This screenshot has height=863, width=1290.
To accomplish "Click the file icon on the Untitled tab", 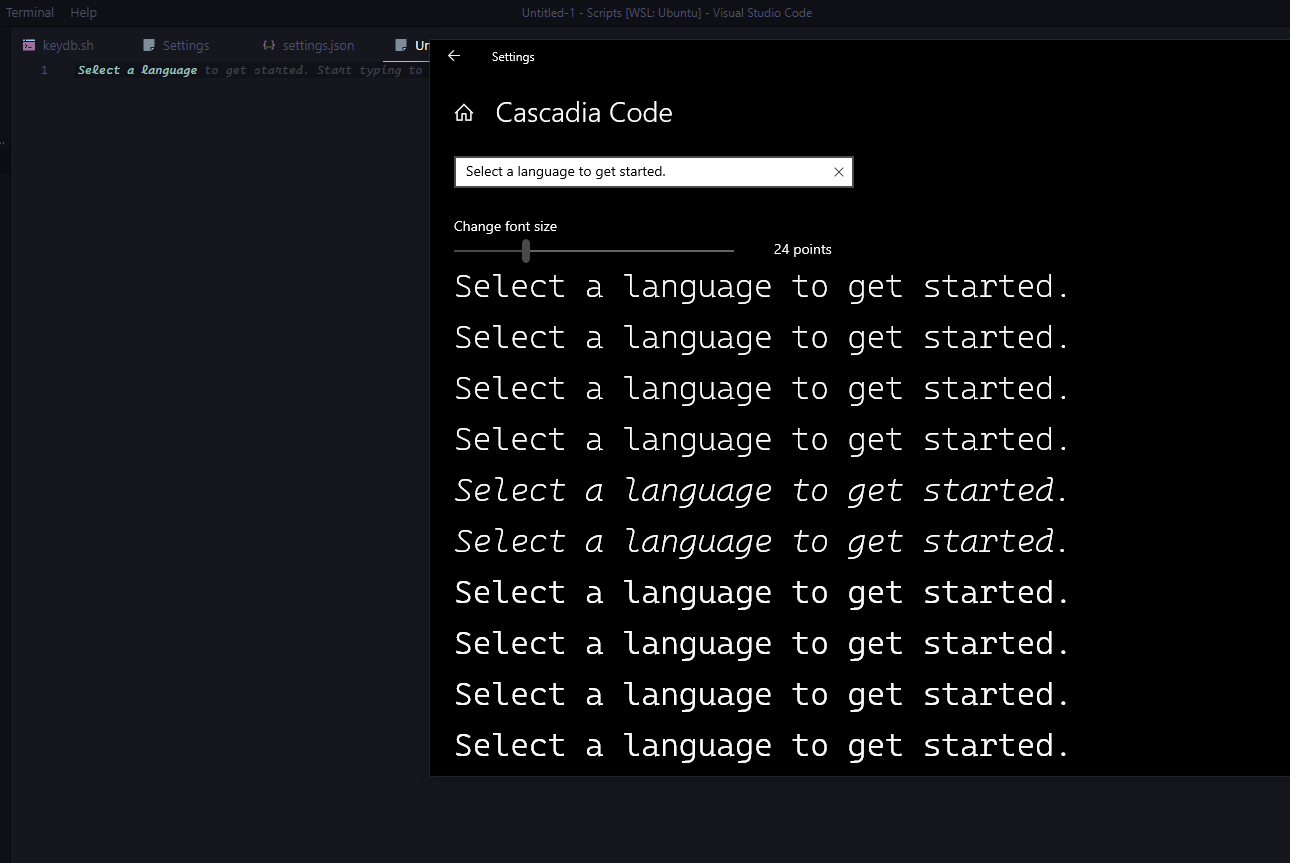I will coord(401,45).
